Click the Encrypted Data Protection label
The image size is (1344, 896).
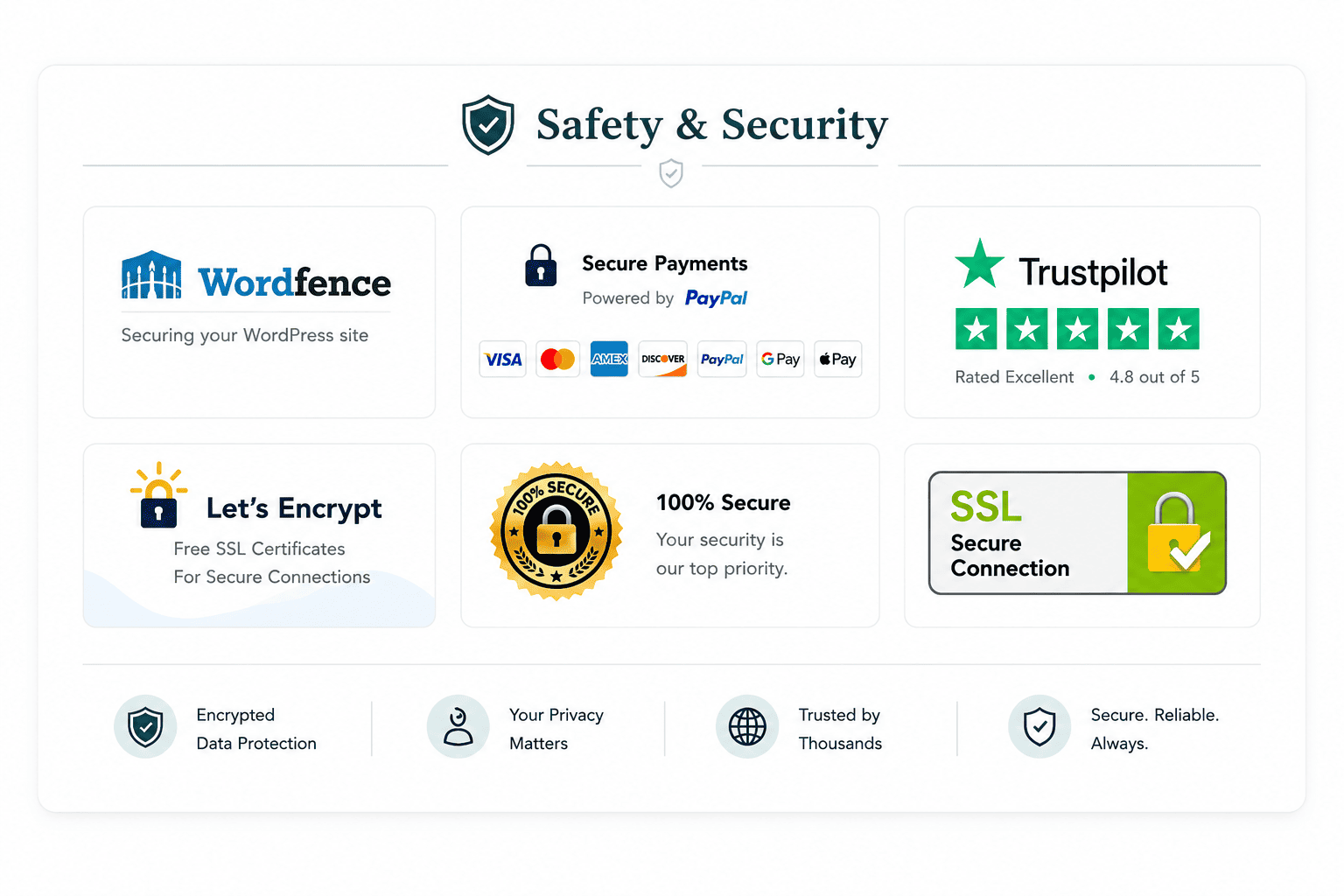256,729
